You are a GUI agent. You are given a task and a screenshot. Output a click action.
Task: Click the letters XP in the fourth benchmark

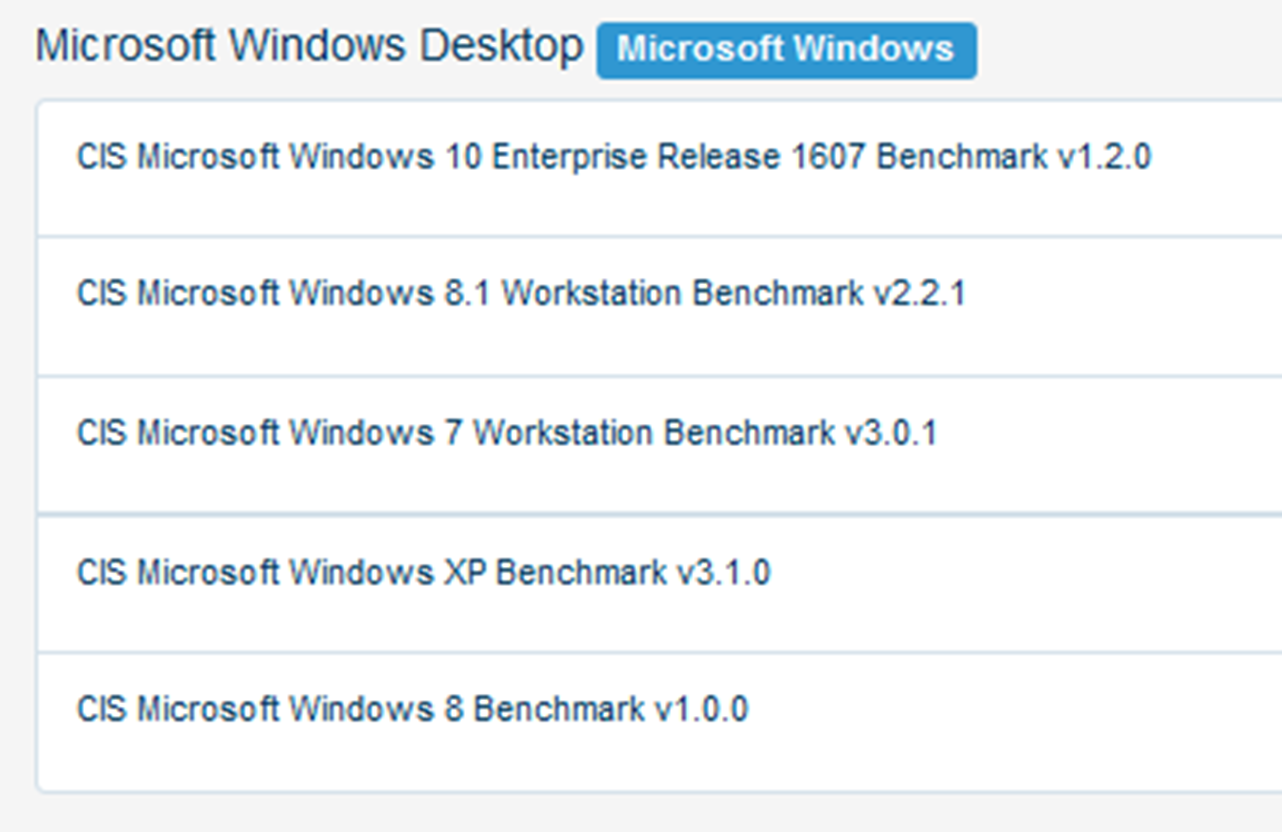[464, 572]
